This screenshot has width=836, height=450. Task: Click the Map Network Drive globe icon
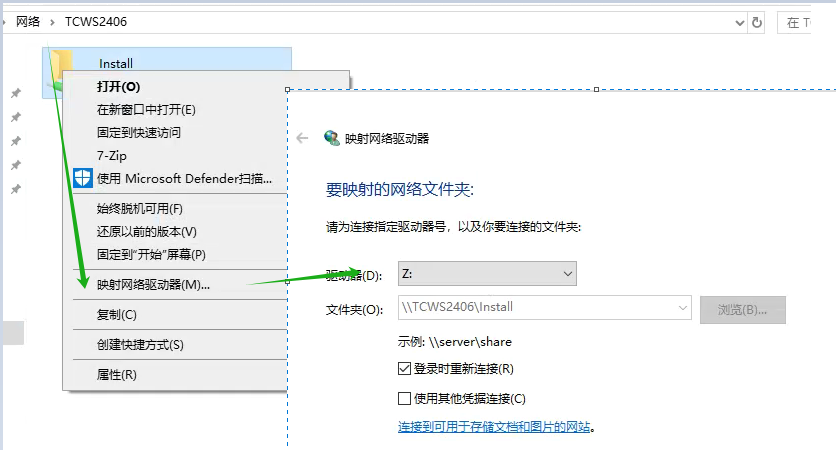point(332,138)
